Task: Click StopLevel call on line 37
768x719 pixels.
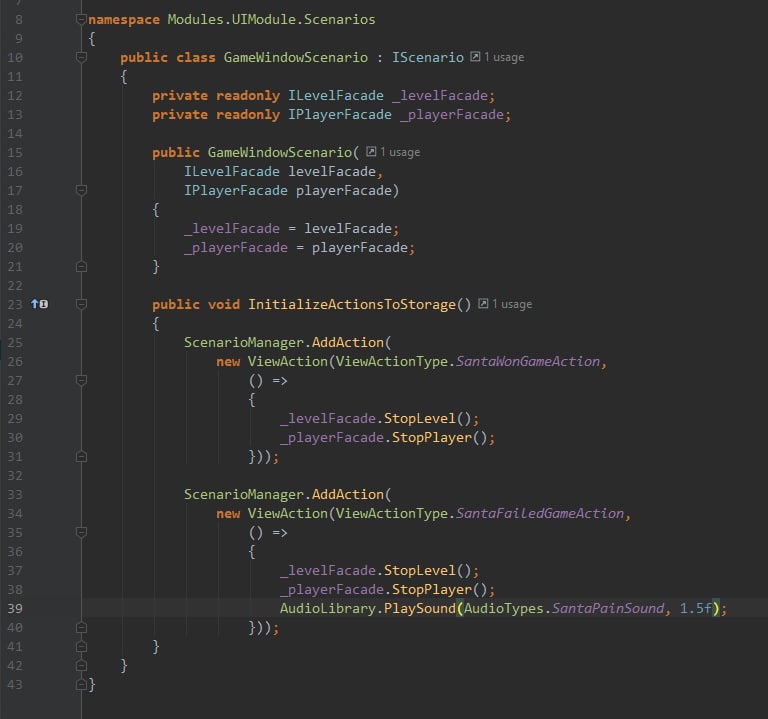Action: (420, 571)
